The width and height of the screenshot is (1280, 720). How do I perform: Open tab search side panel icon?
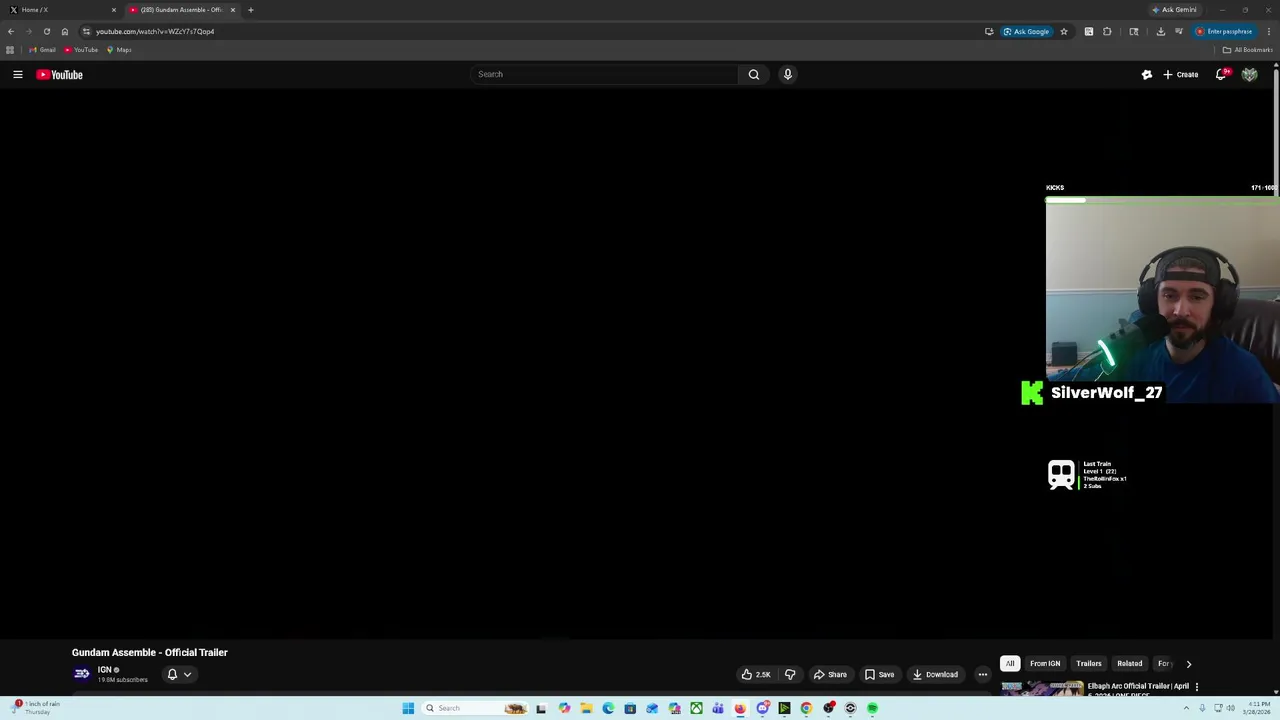1134,31
